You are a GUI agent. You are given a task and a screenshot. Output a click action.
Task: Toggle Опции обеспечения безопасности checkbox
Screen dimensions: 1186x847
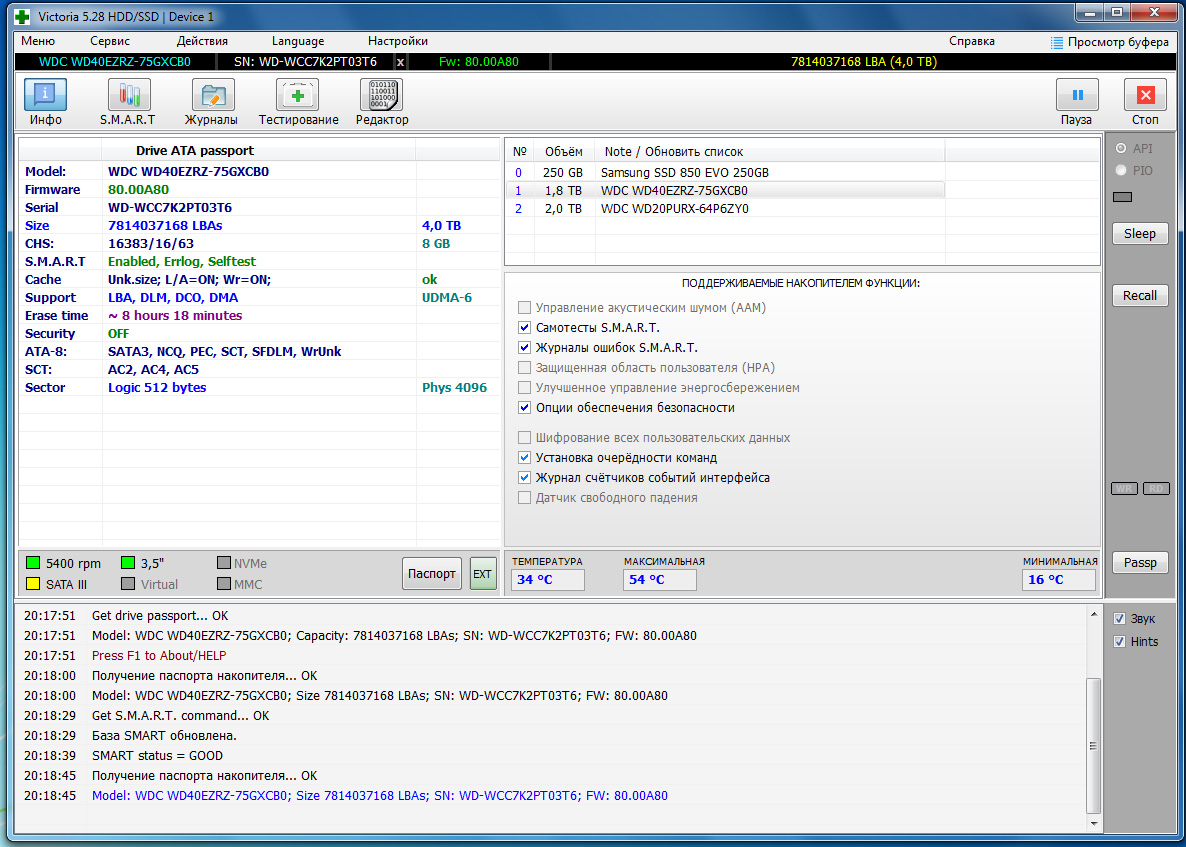524,408
